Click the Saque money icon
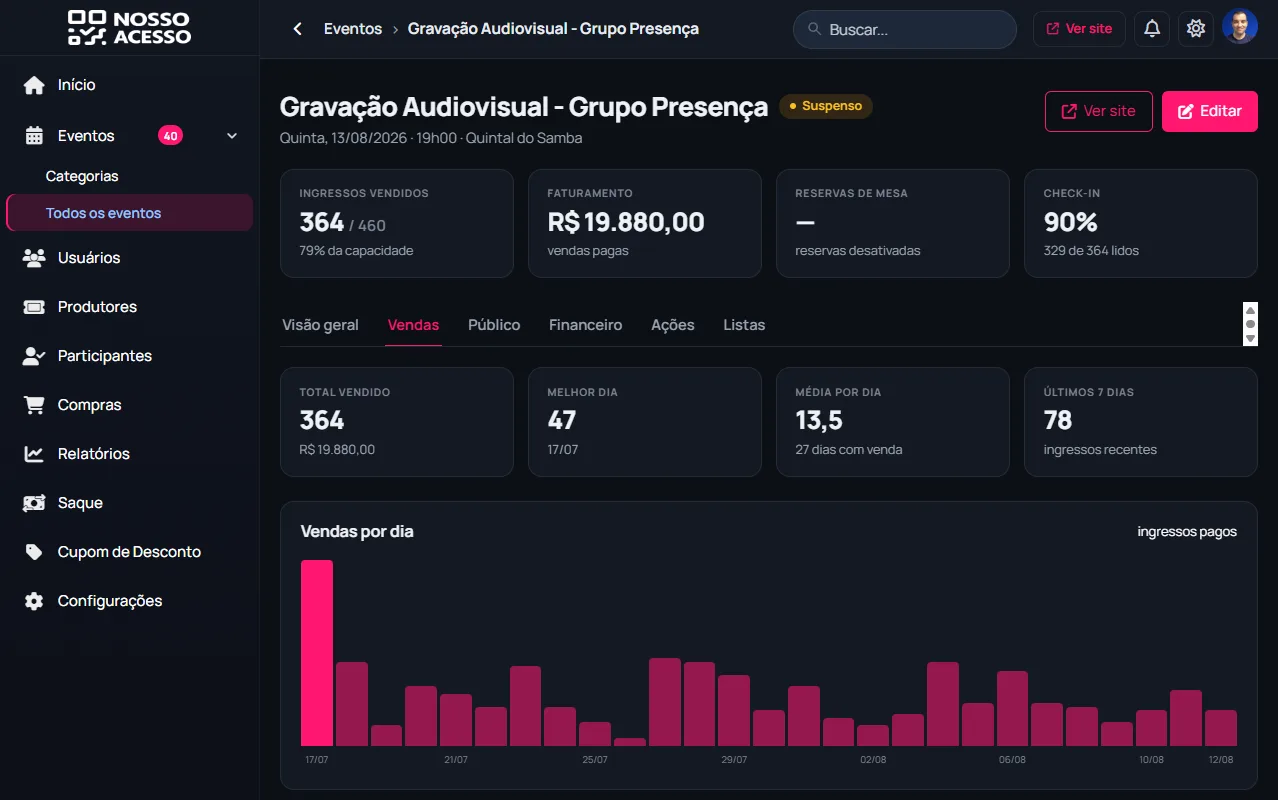Viewport: 1278px width, 800px height. tap(34, 503)
